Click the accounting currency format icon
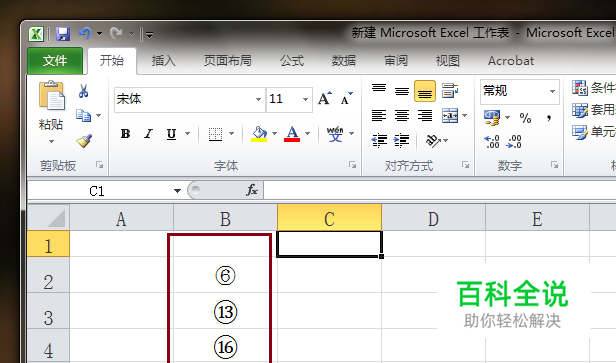This screenshot has height=363, width=616. (492, 117)
